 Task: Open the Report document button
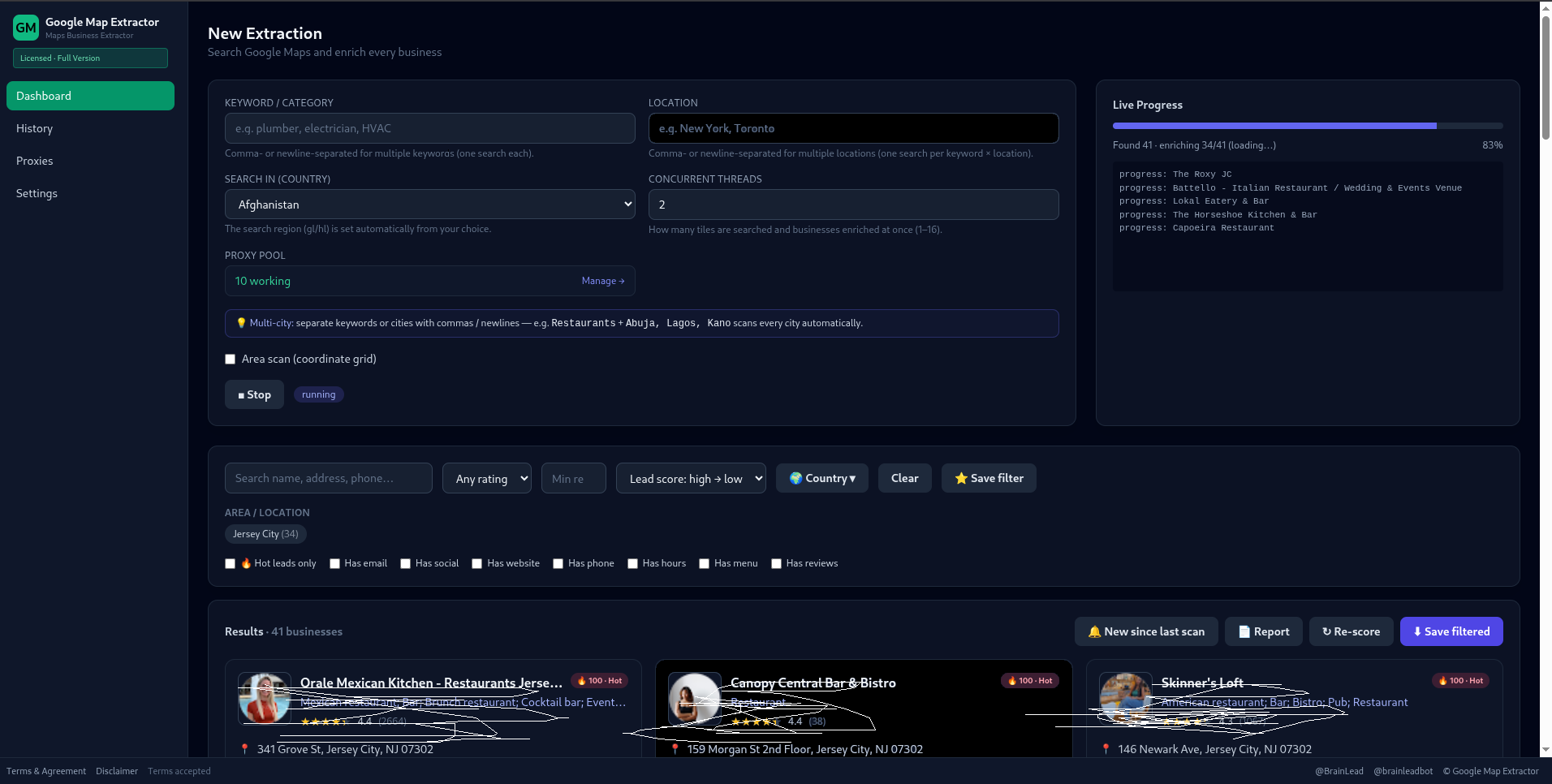pyautogui.click(x=1264, y=631)
